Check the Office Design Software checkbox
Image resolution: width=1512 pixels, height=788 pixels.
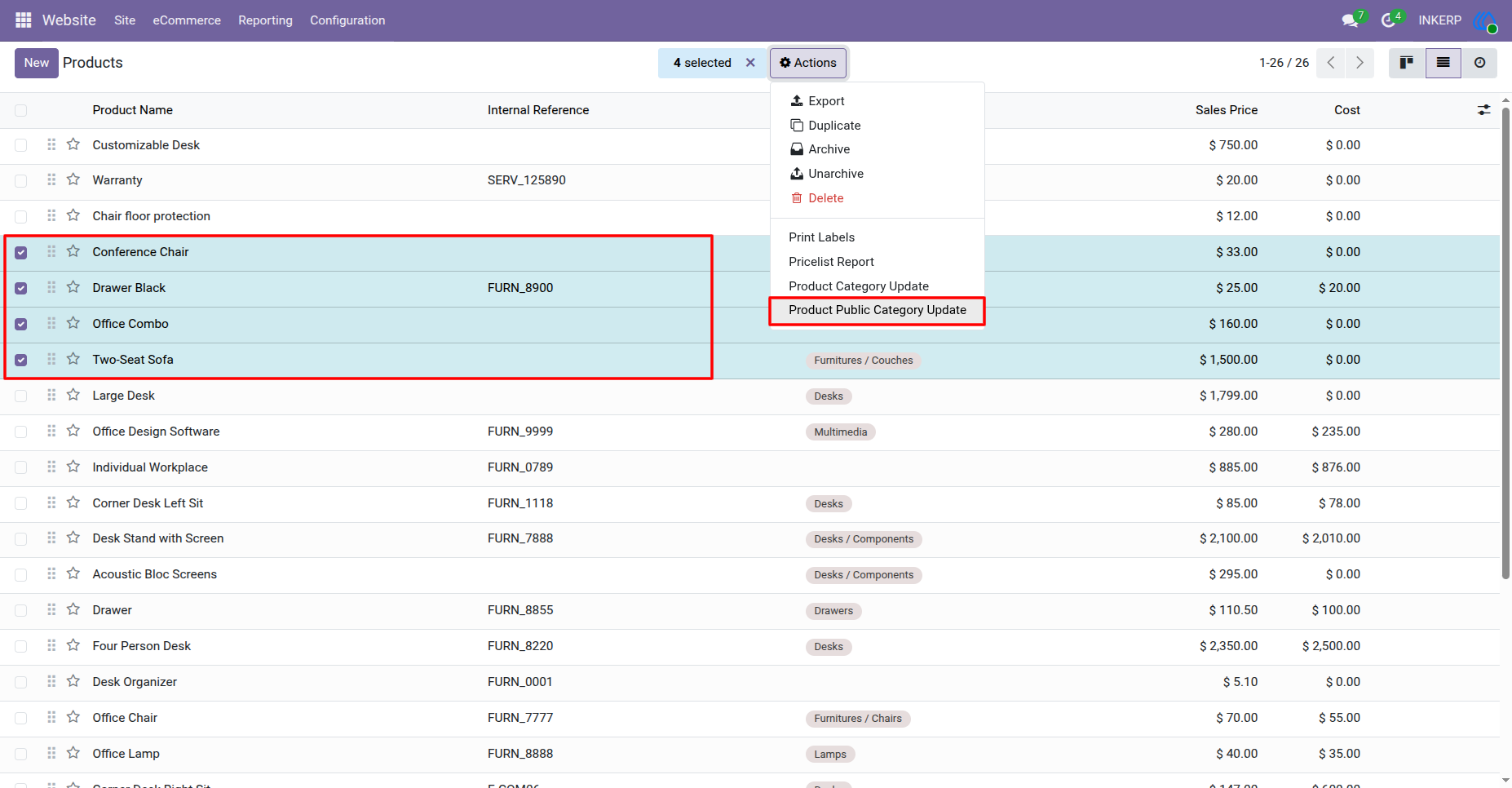[x=21, y=432]
